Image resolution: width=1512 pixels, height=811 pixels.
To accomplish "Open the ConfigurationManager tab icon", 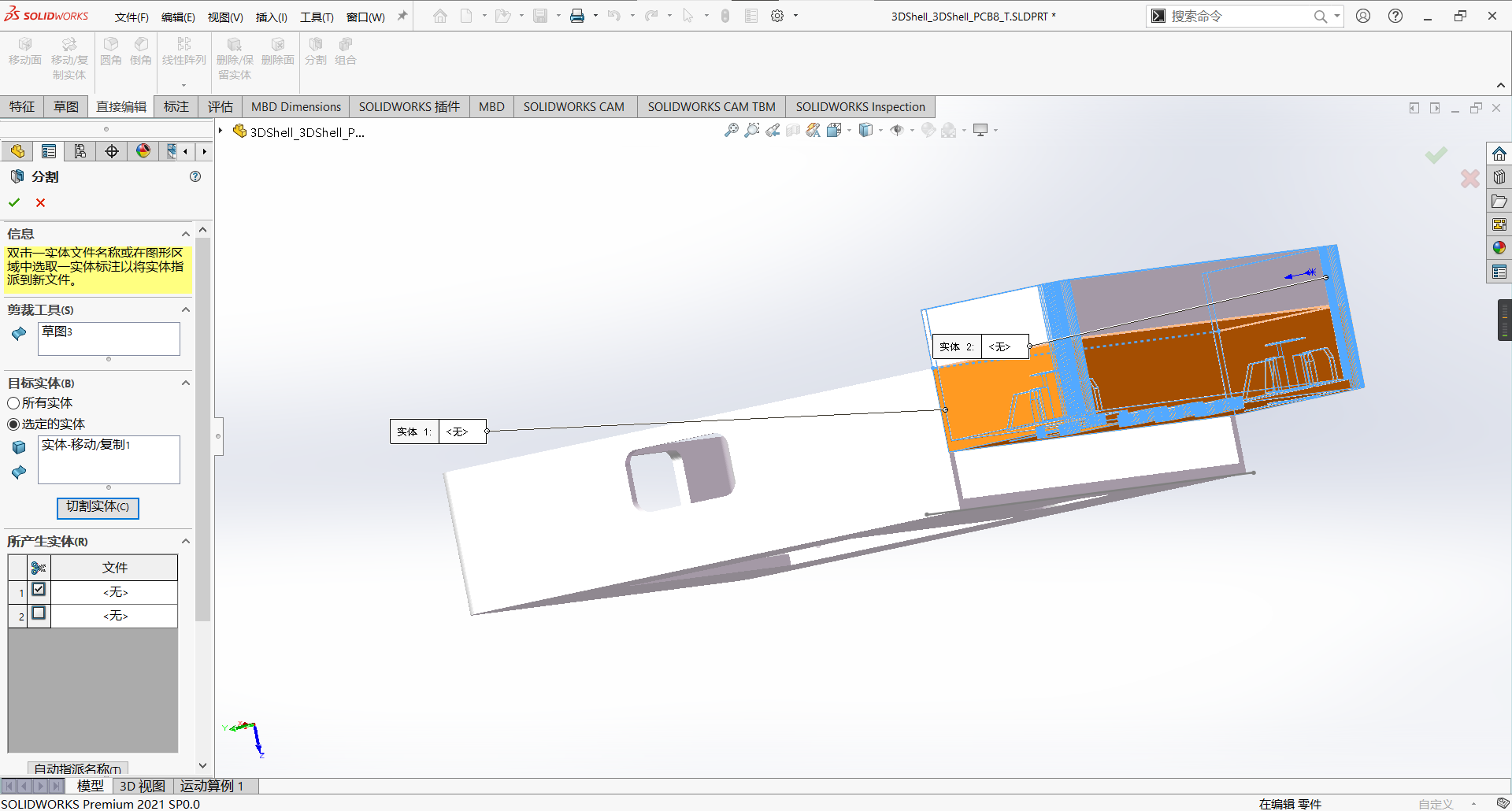I will [x=80, y=151].
